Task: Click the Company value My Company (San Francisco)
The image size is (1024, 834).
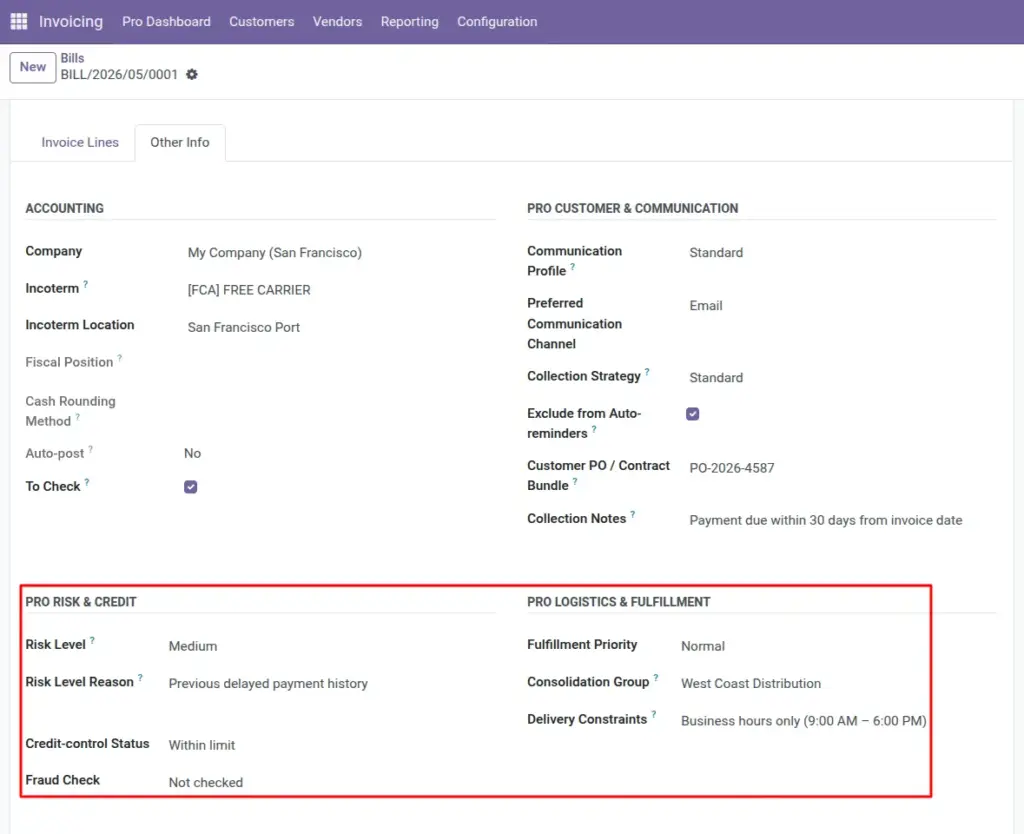Action: pyautogui.click(x=275, y=253)
